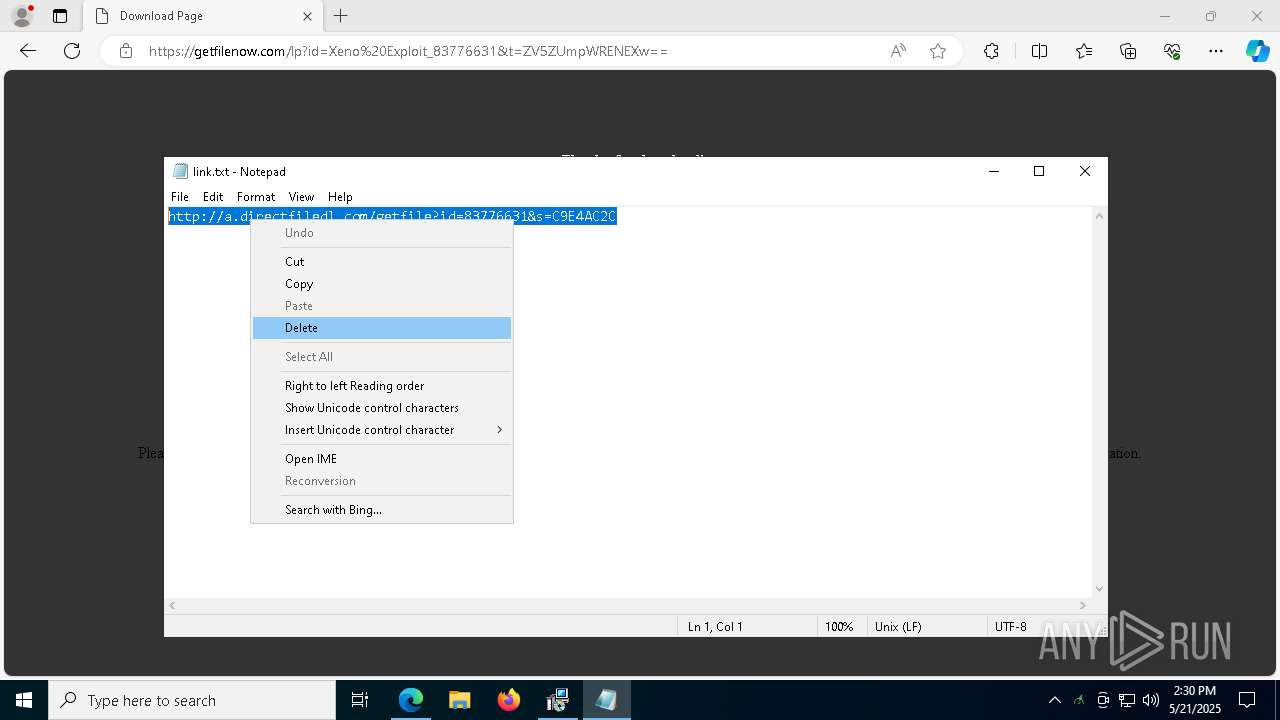Open File Explorer from taskbar
1280x720 pixels.
pos(459,700)
